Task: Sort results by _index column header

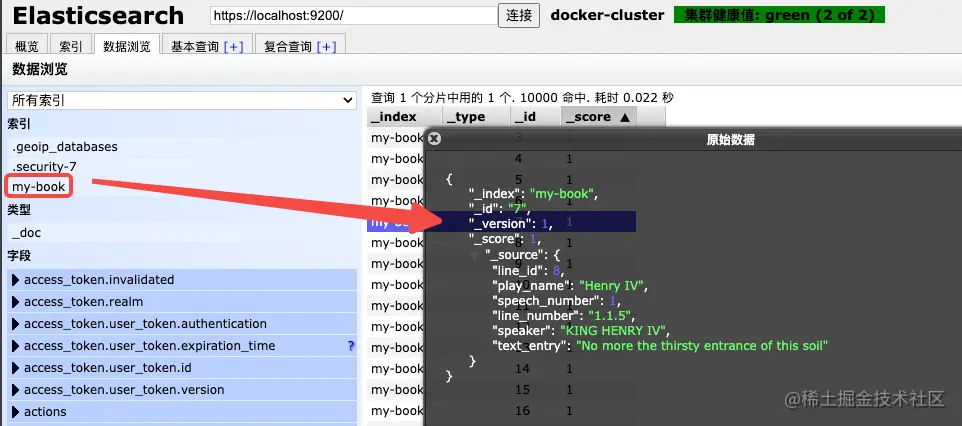Action: pyautogui.click(x=404, y=117)
